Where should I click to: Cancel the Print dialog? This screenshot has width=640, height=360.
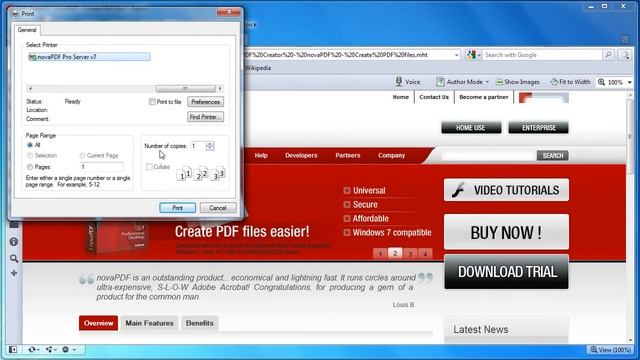(218, 208)
